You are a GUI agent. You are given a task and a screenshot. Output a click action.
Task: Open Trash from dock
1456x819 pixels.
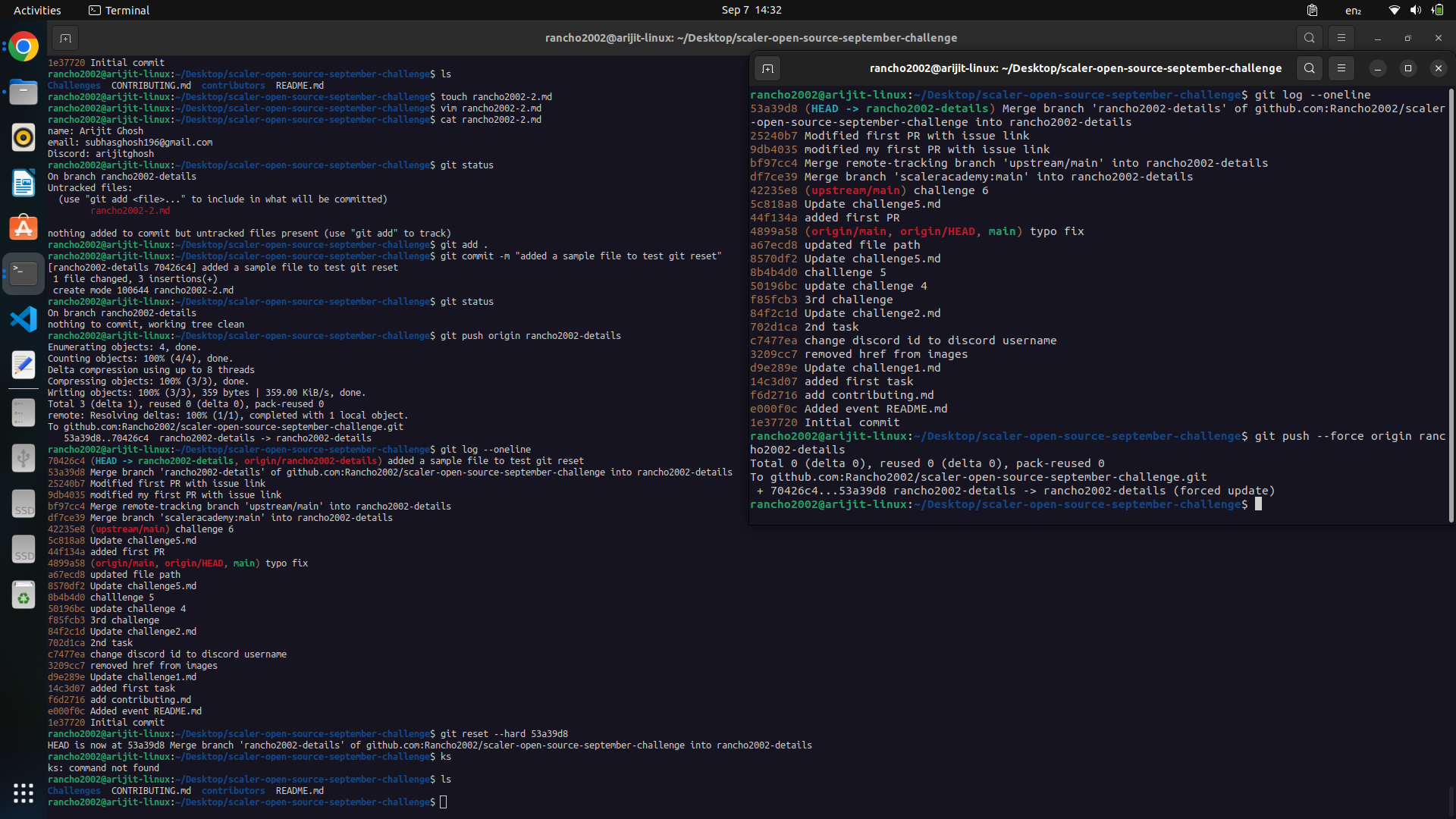[24, 595]
